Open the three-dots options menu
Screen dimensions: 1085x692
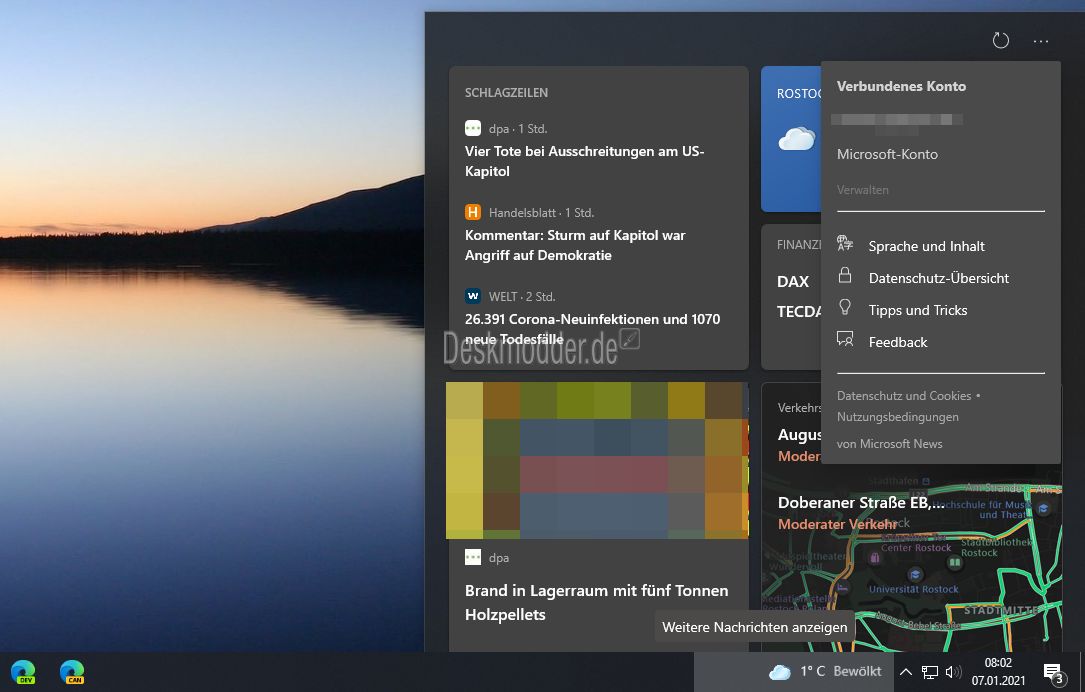1041,42
